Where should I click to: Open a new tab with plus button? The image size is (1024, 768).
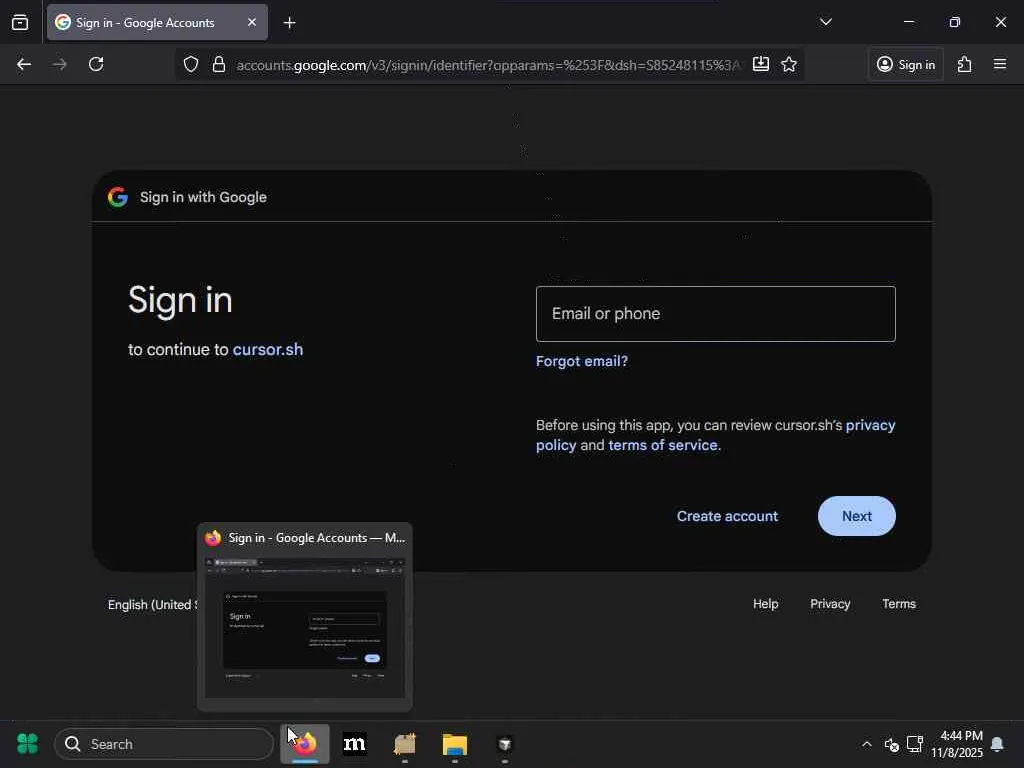tap(289, 23)
